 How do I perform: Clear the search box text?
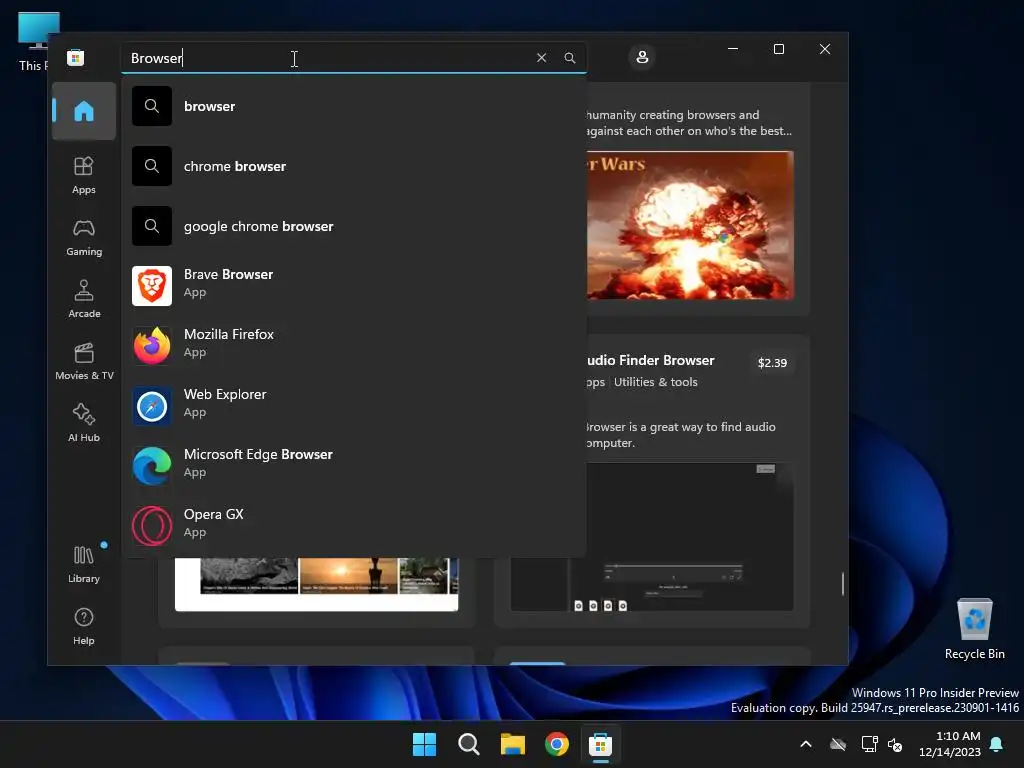tap(541, 57)
